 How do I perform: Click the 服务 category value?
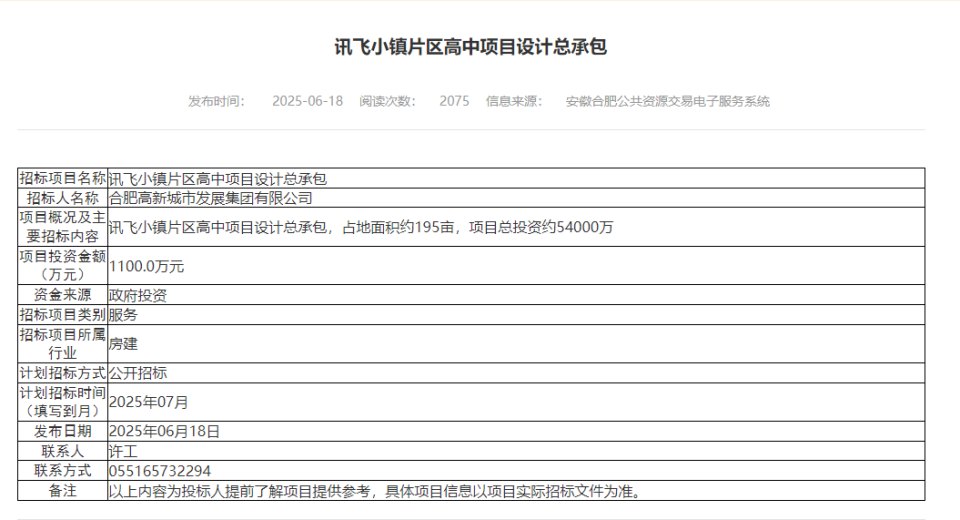click(x=123, y=315)
